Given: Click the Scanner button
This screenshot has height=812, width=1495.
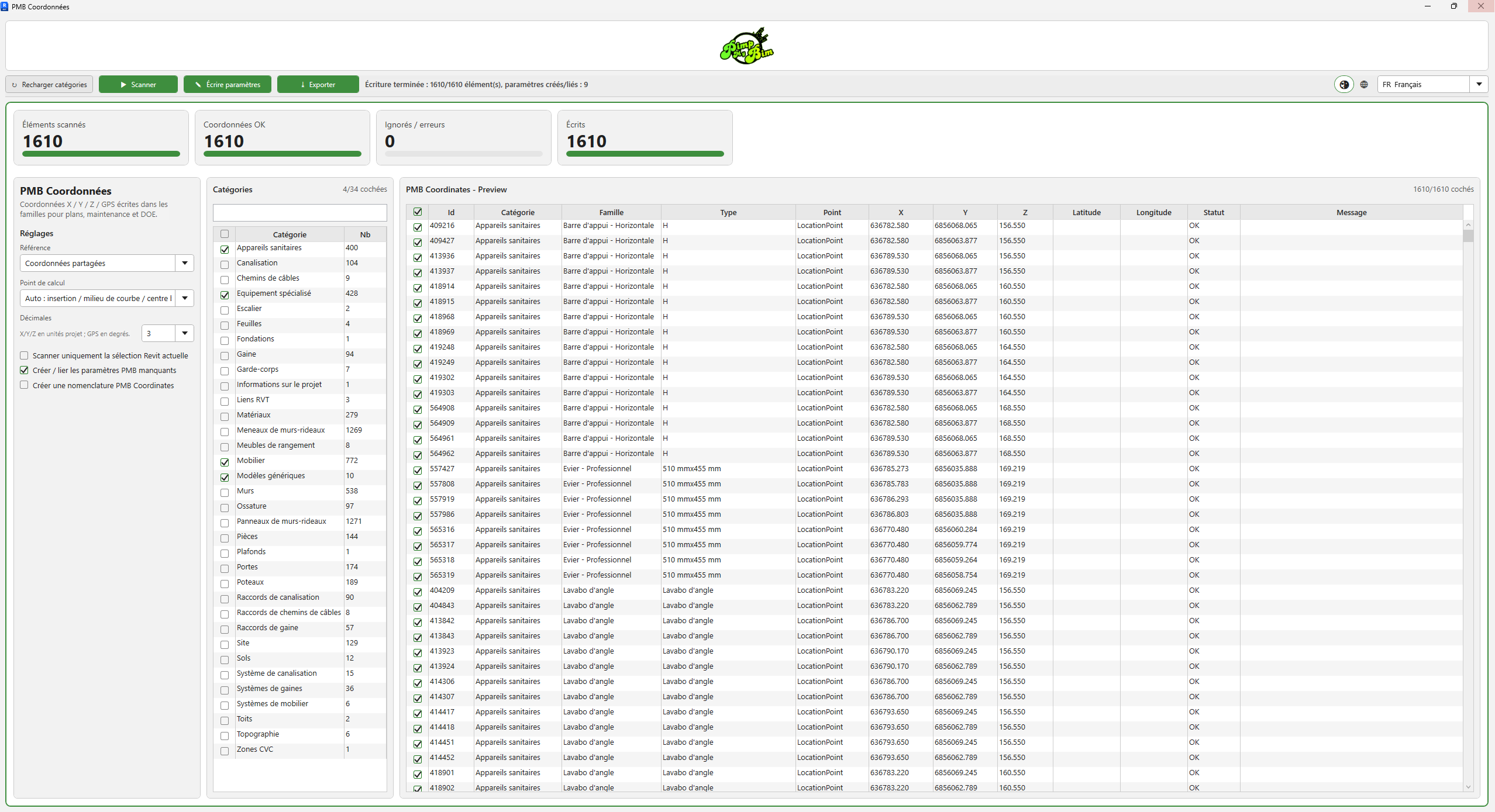Looking at the screenshot, I should [138, 84].
